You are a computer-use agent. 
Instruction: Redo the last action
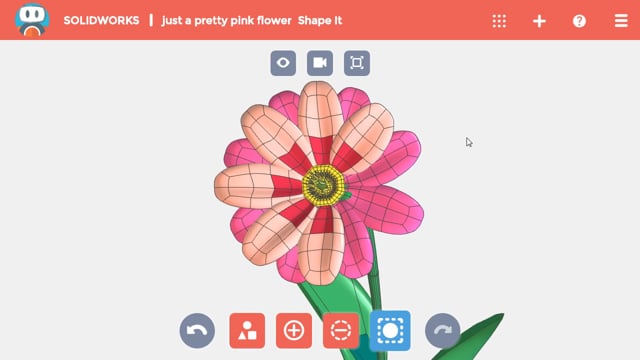coord(442,331)
